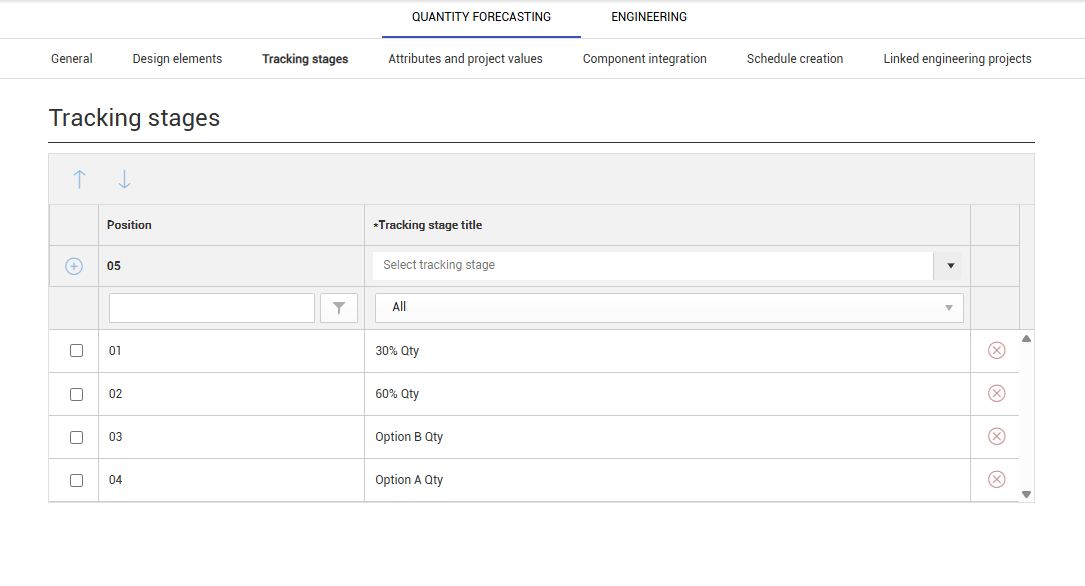Go to the Design elements tab

[177, 59]
